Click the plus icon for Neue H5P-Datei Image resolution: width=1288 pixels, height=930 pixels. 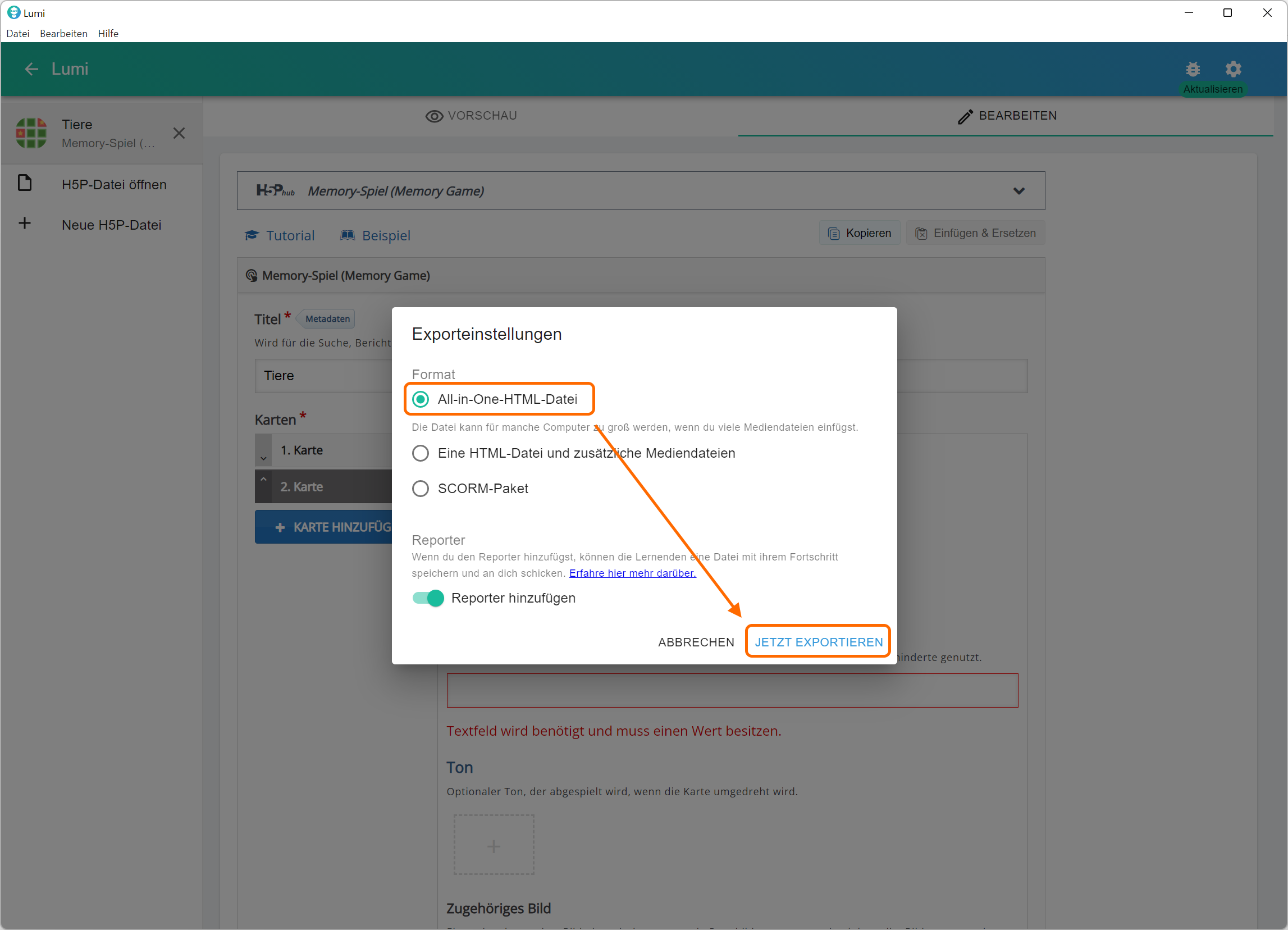[x=24, y=224]
